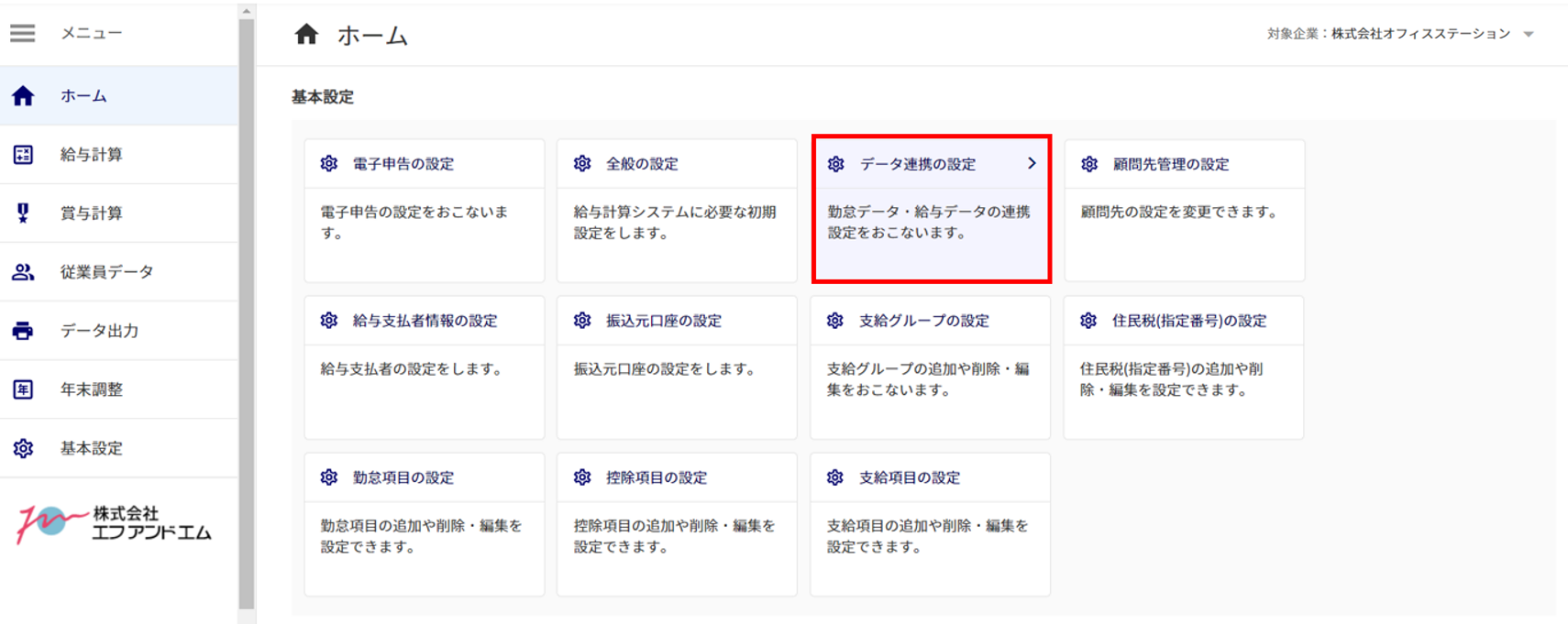Image resolution: width=1568 pixels, height=624 pixels.
Task: Click description 支給項目の追加や削除・編集を設定できます。
Action: 928,537
